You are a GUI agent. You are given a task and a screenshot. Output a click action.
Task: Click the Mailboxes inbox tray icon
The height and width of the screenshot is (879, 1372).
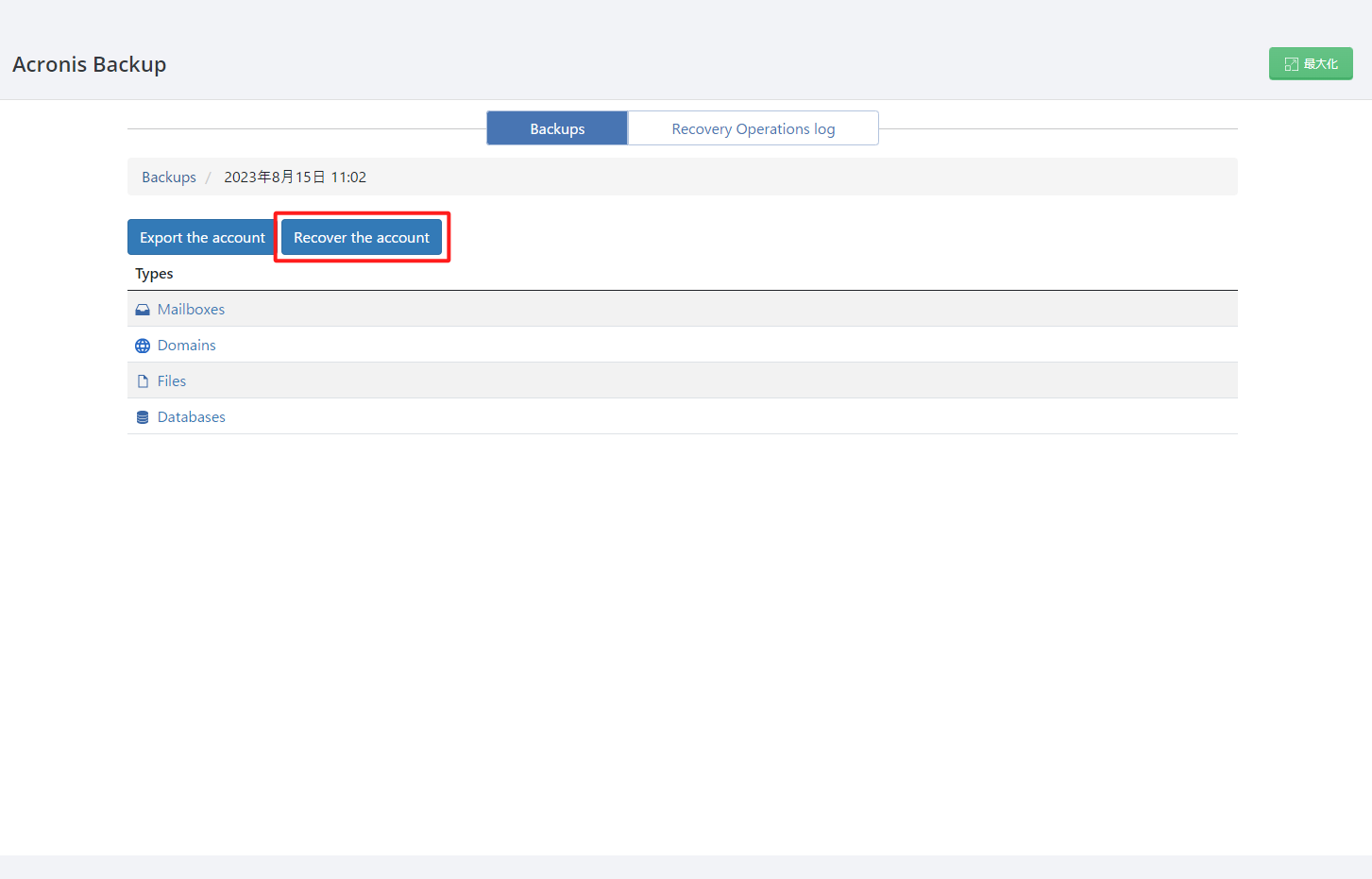[143, 310]
